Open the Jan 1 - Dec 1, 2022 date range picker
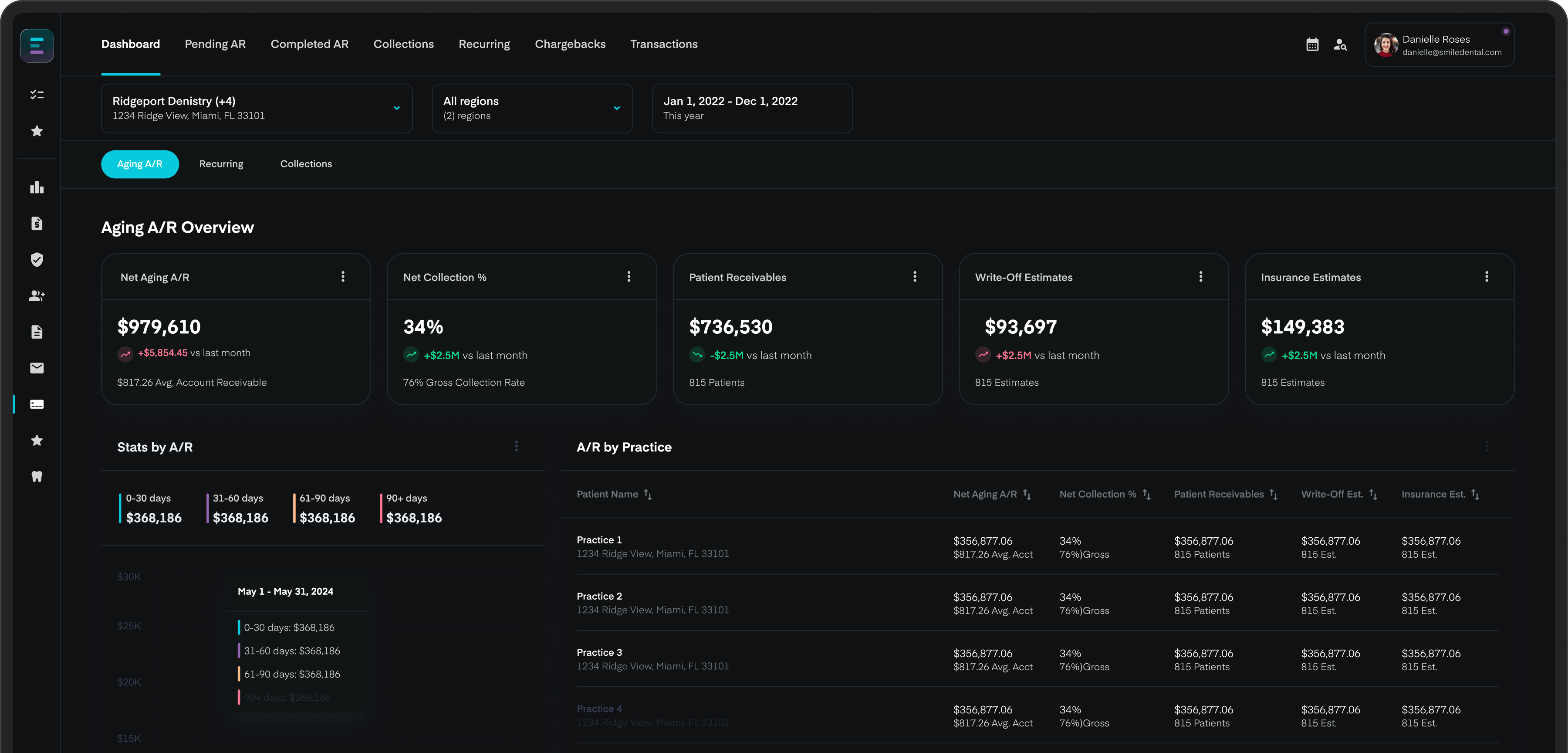1568x753 pixels. tap(752, 108)
